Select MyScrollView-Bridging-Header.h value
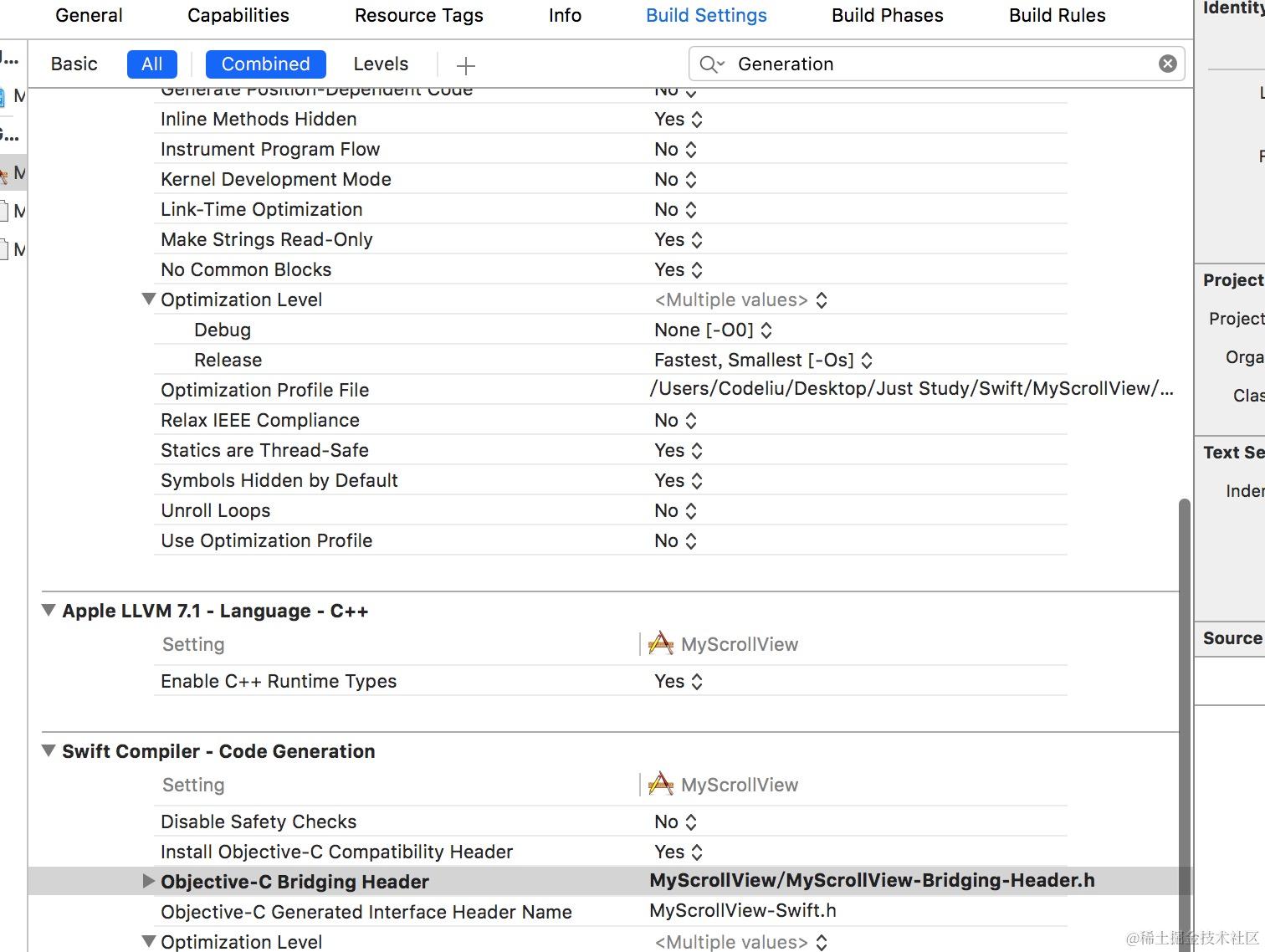The width and height of the screenshot is (1265, 952). [x=872, y=881]
